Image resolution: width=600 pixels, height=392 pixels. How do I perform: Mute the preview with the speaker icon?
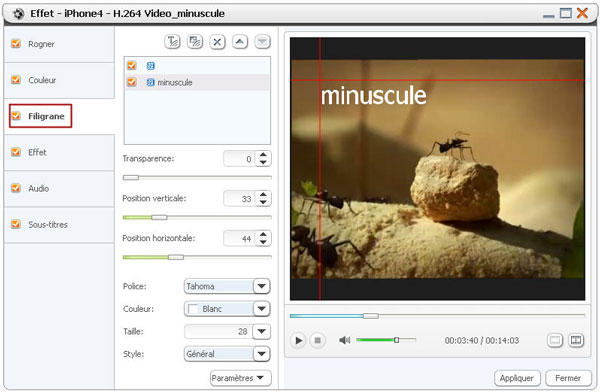pos(344,340)
